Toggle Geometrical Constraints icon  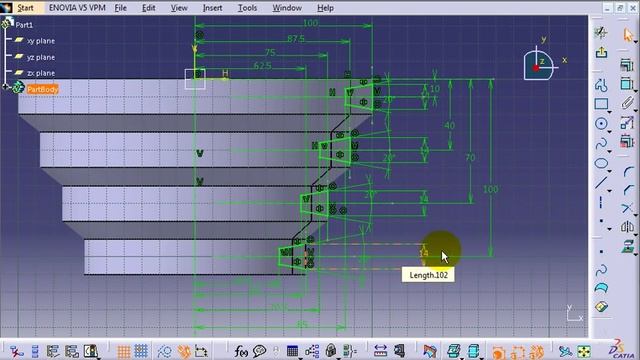(x=184, y=351)
